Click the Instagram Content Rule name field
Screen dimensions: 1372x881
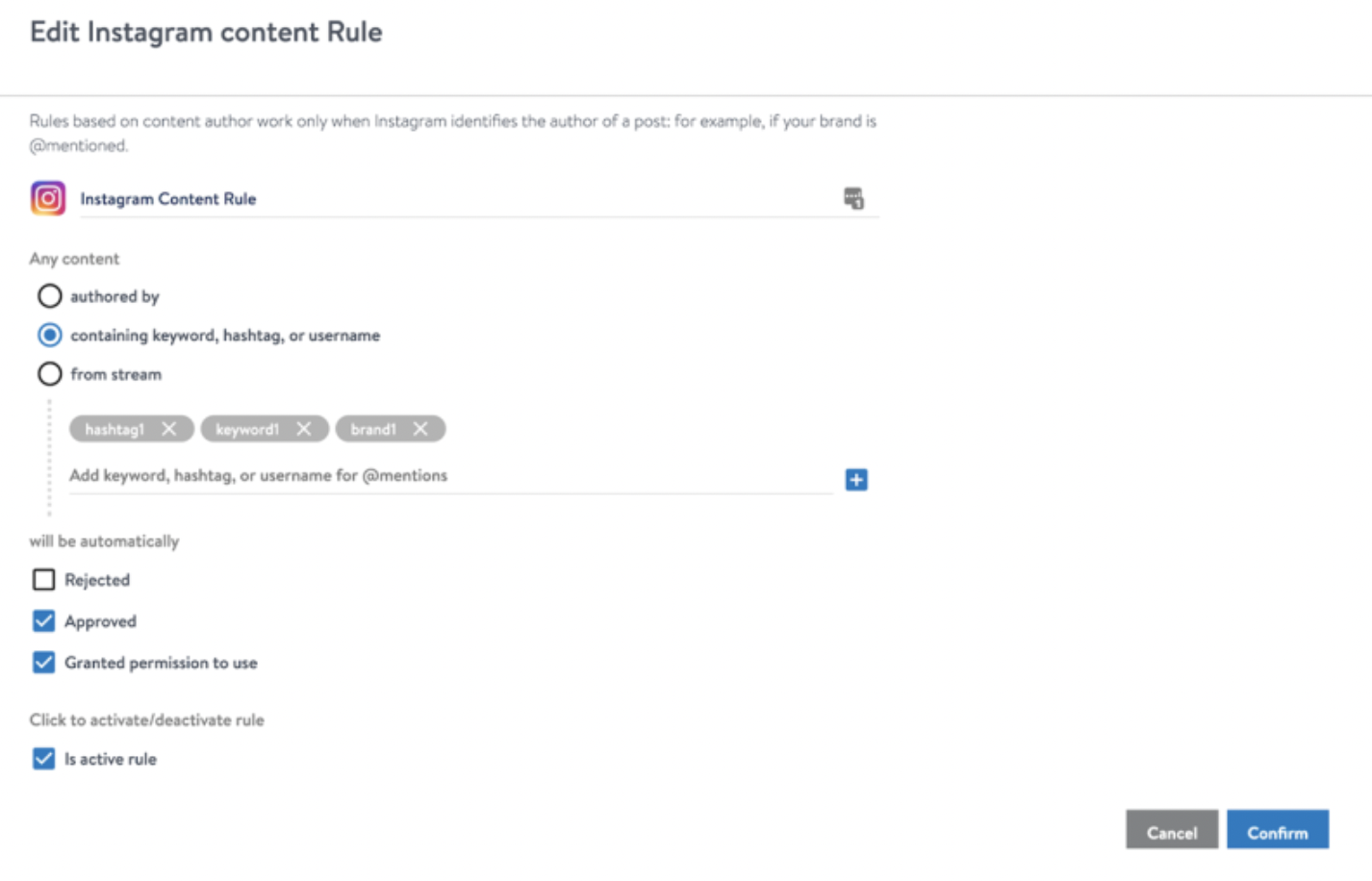point(289,199)
